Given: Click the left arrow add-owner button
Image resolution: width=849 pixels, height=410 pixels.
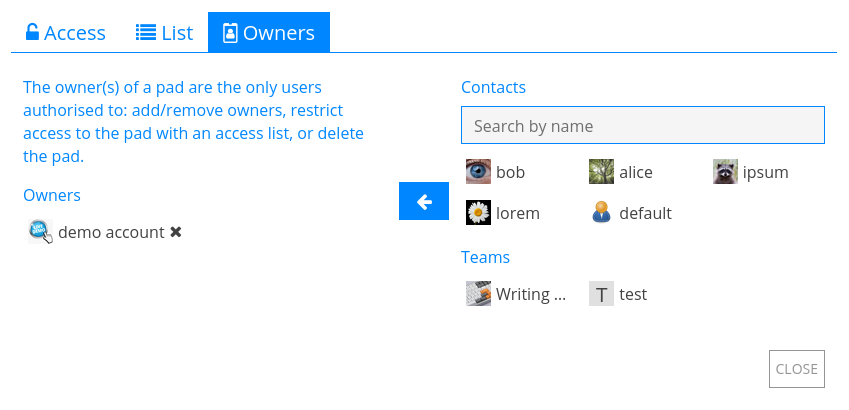Looking at the screenshot, I should 423,201.
